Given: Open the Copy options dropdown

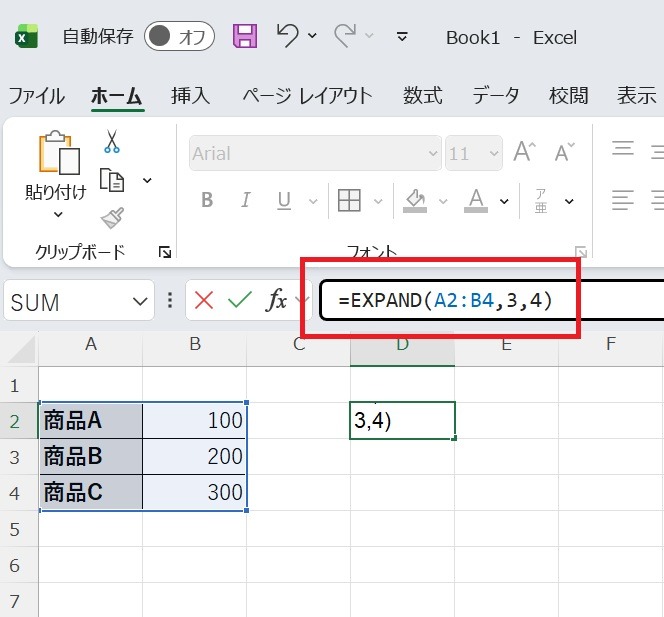Looking at the screenshot, I should click(147, 180).
